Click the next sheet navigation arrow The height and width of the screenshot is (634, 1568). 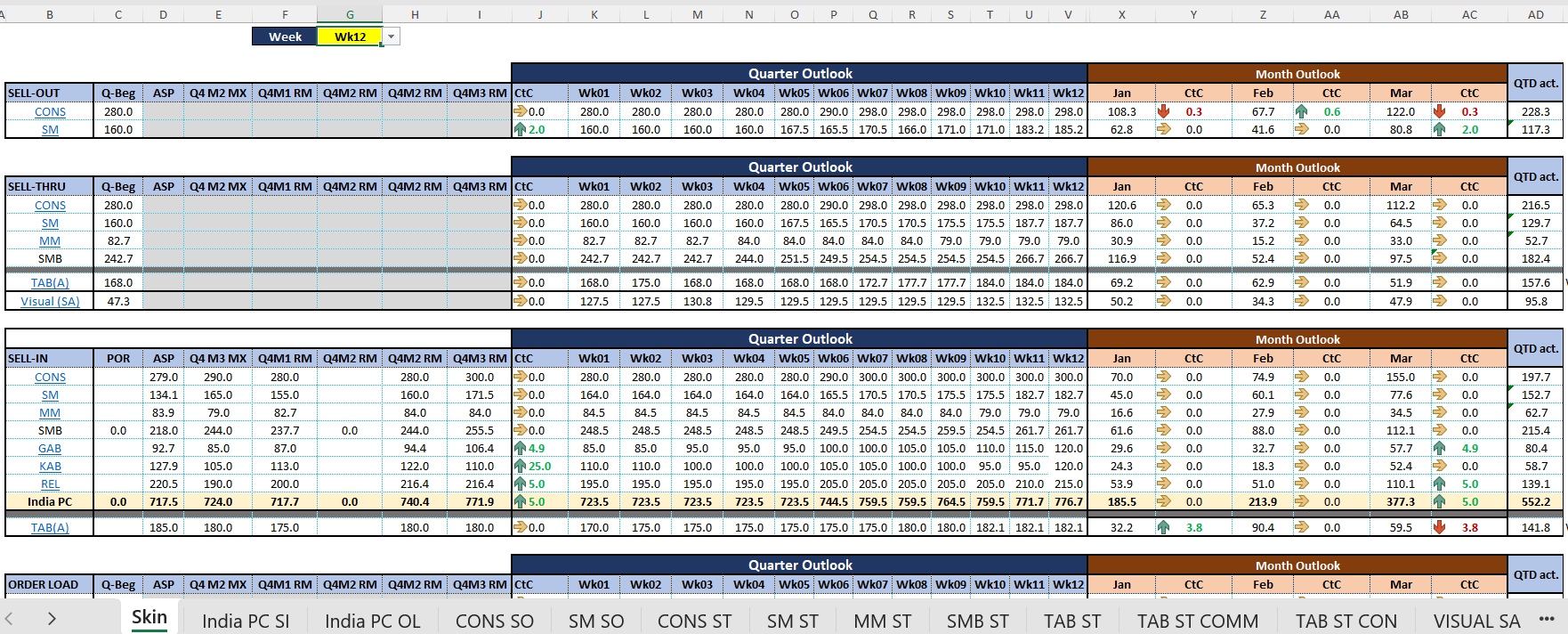tap(52, 619)
